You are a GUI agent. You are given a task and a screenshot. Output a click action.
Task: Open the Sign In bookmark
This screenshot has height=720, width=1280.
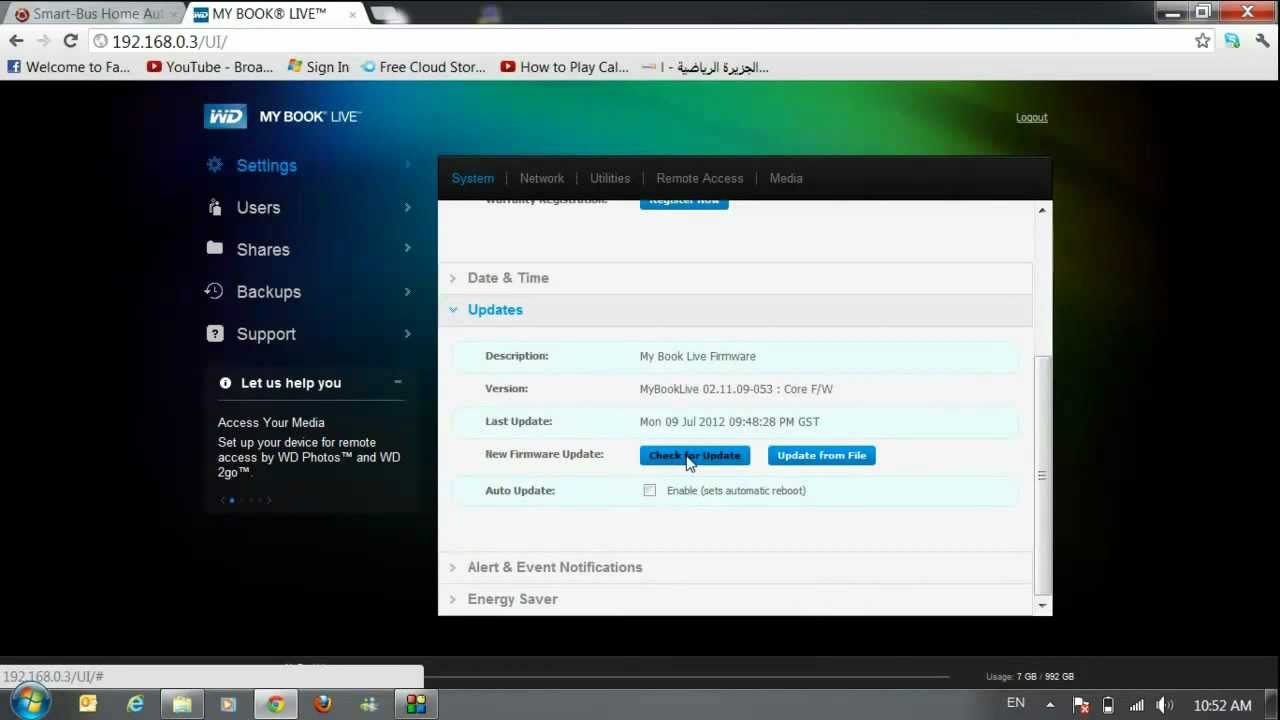click(x=318, y=67)
